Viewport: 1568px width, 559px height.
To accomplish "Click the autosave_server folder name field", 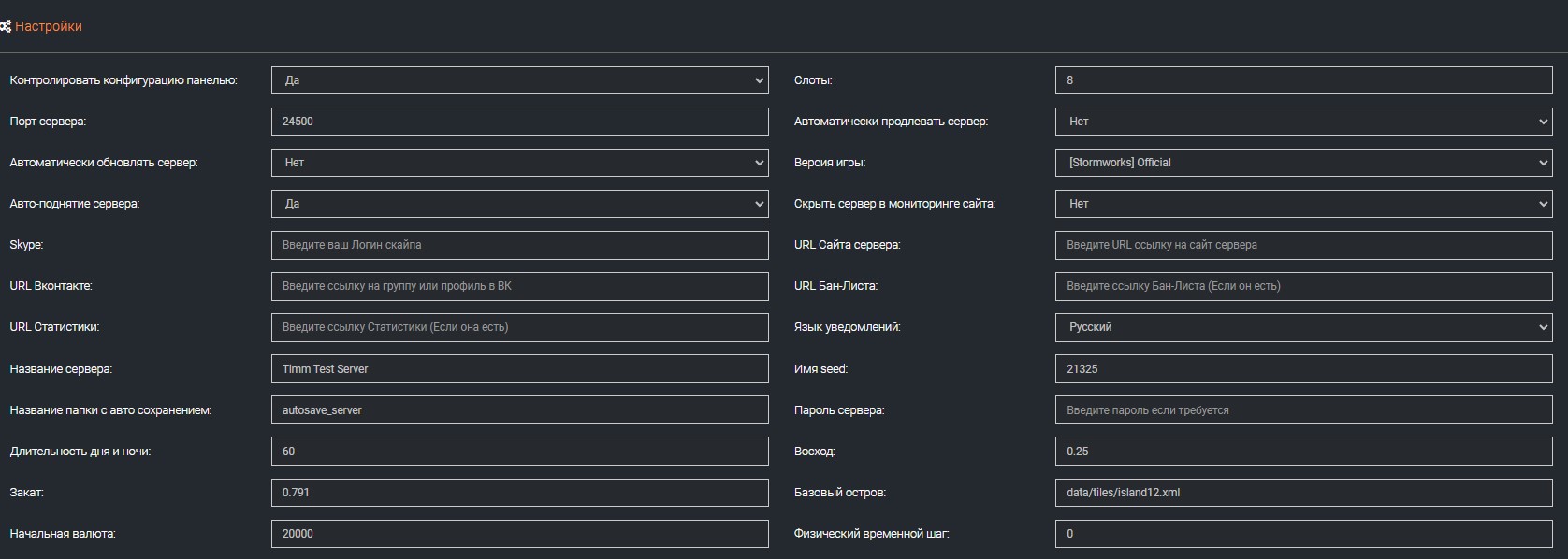I will (x=519, y=410).
